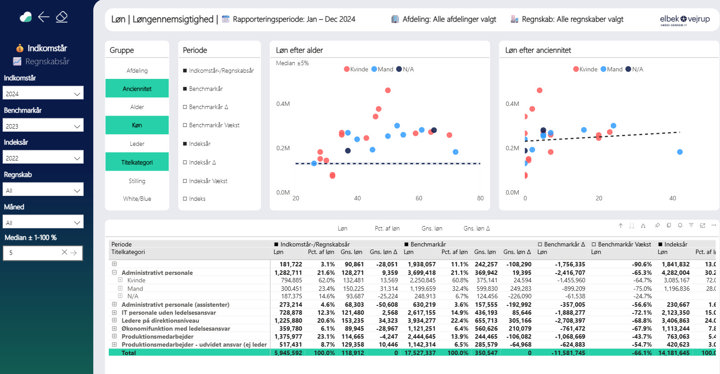Image resolution: width=720 pixels, height=374 pixels.
Task: Expand the Kvinde sub-row in the table
Action: [x=120, y=280]
